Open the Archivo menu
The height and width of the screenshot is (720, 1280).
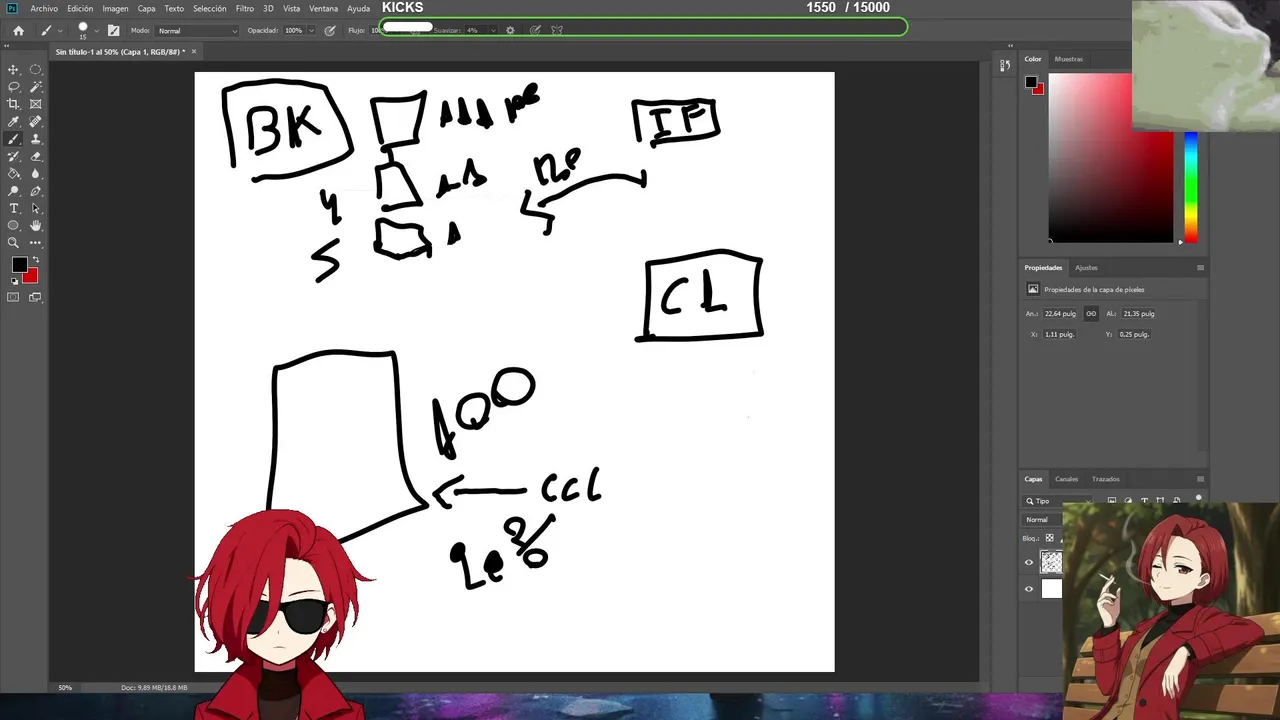point(44,8)
